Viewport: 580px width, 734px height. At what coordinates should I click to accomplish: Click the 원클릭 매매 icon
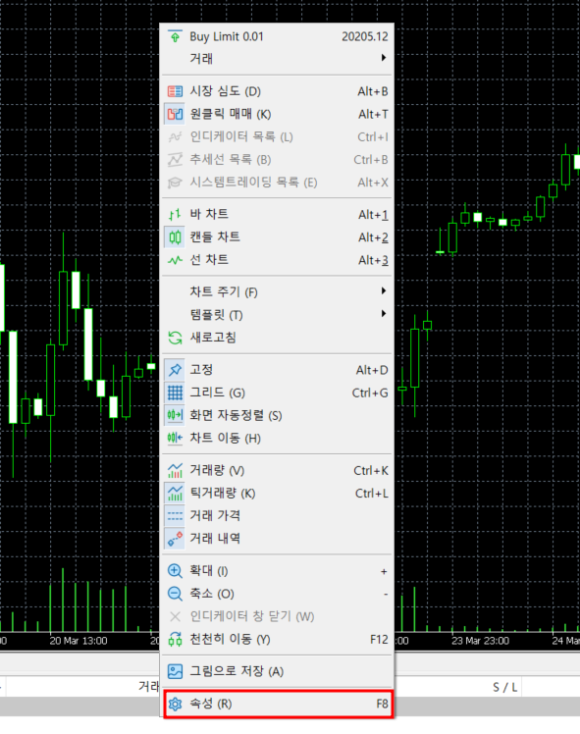[x=175, y=114]
